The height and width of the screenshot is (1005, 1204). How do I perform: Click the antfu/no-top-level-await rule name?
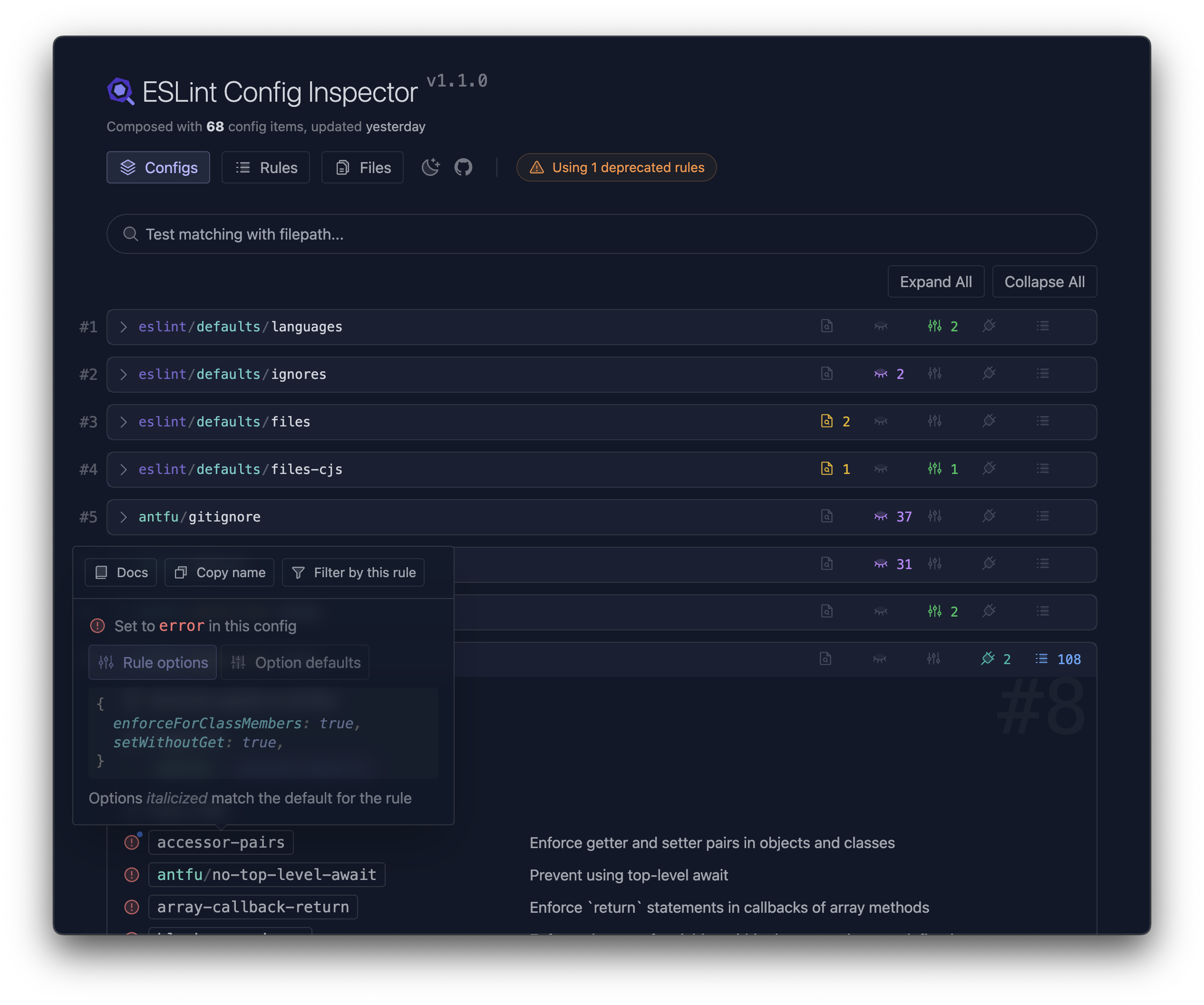click(x=267, y=875)
